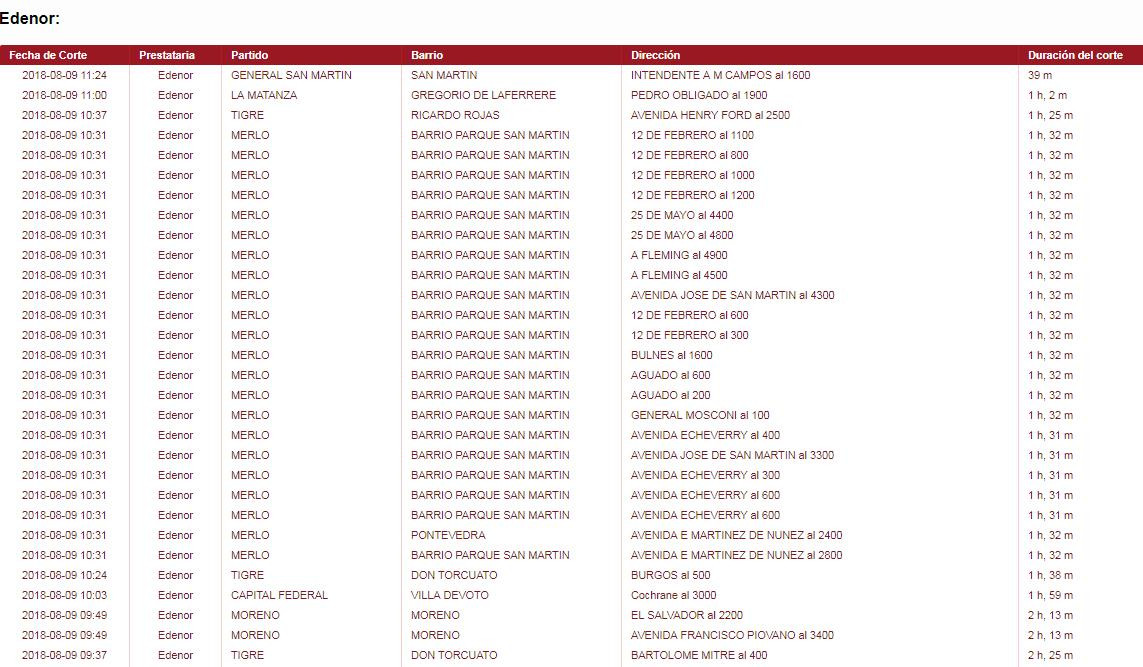
Task: Select 'AVENIDA E MARTINEZ DE NUNEZ al 2400'
Action: 736,535
